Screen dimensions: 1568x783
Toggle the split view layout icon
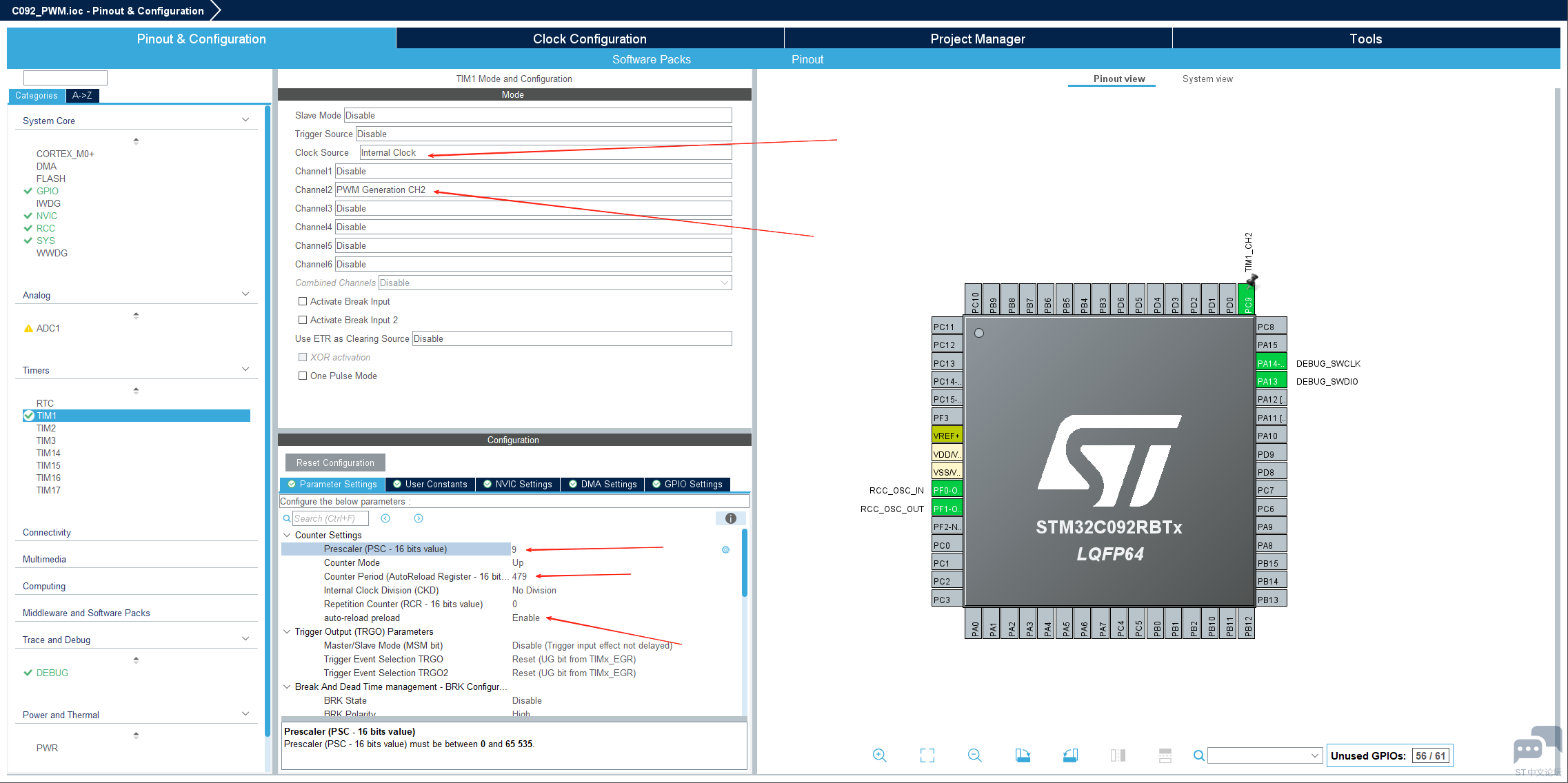[1118, 755]
